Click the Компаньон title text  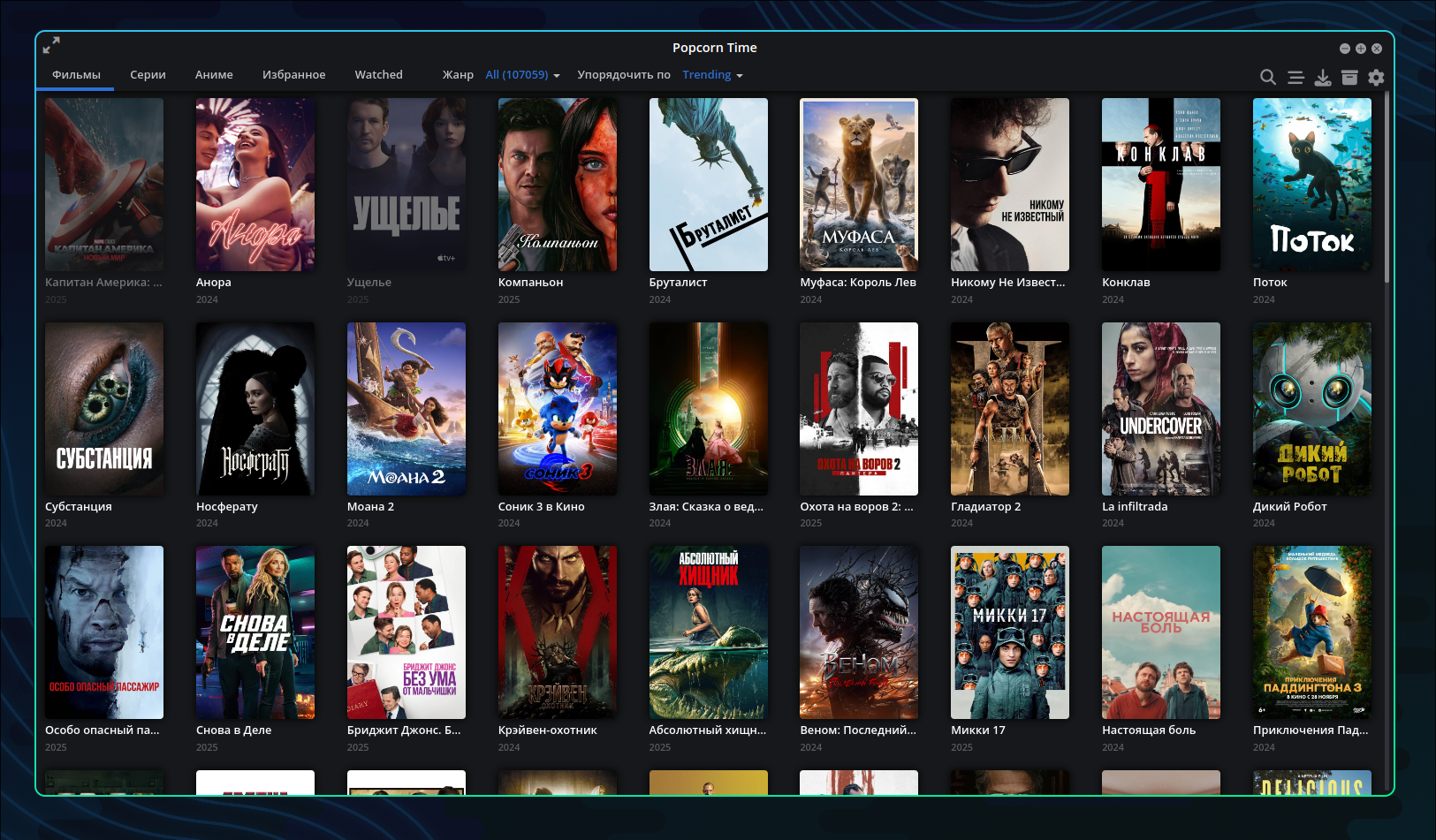(531, 283)
